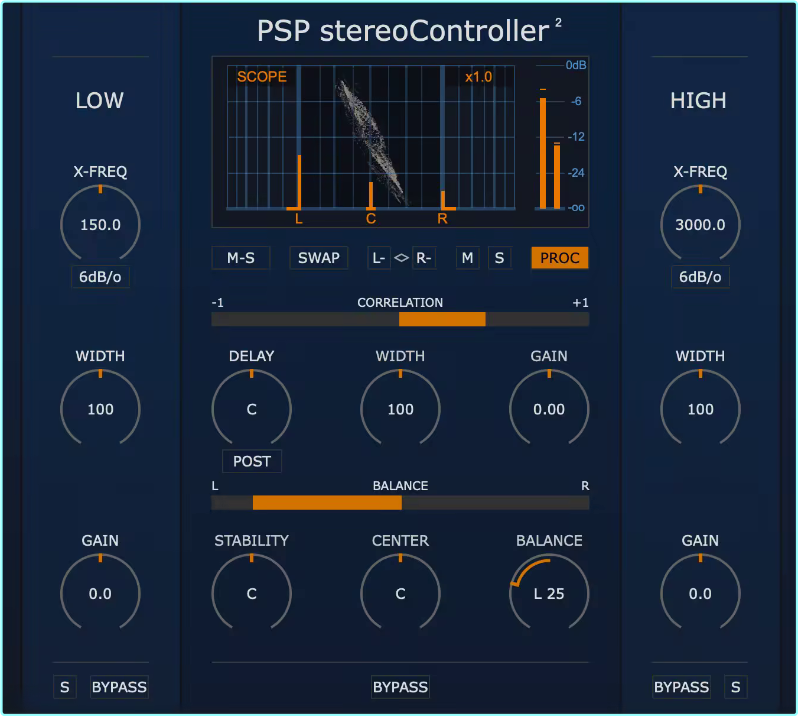The height and width of the screenshot is (716, 798).
Task: Solo the LOW band with S button
Action: [x=65, y=687]
